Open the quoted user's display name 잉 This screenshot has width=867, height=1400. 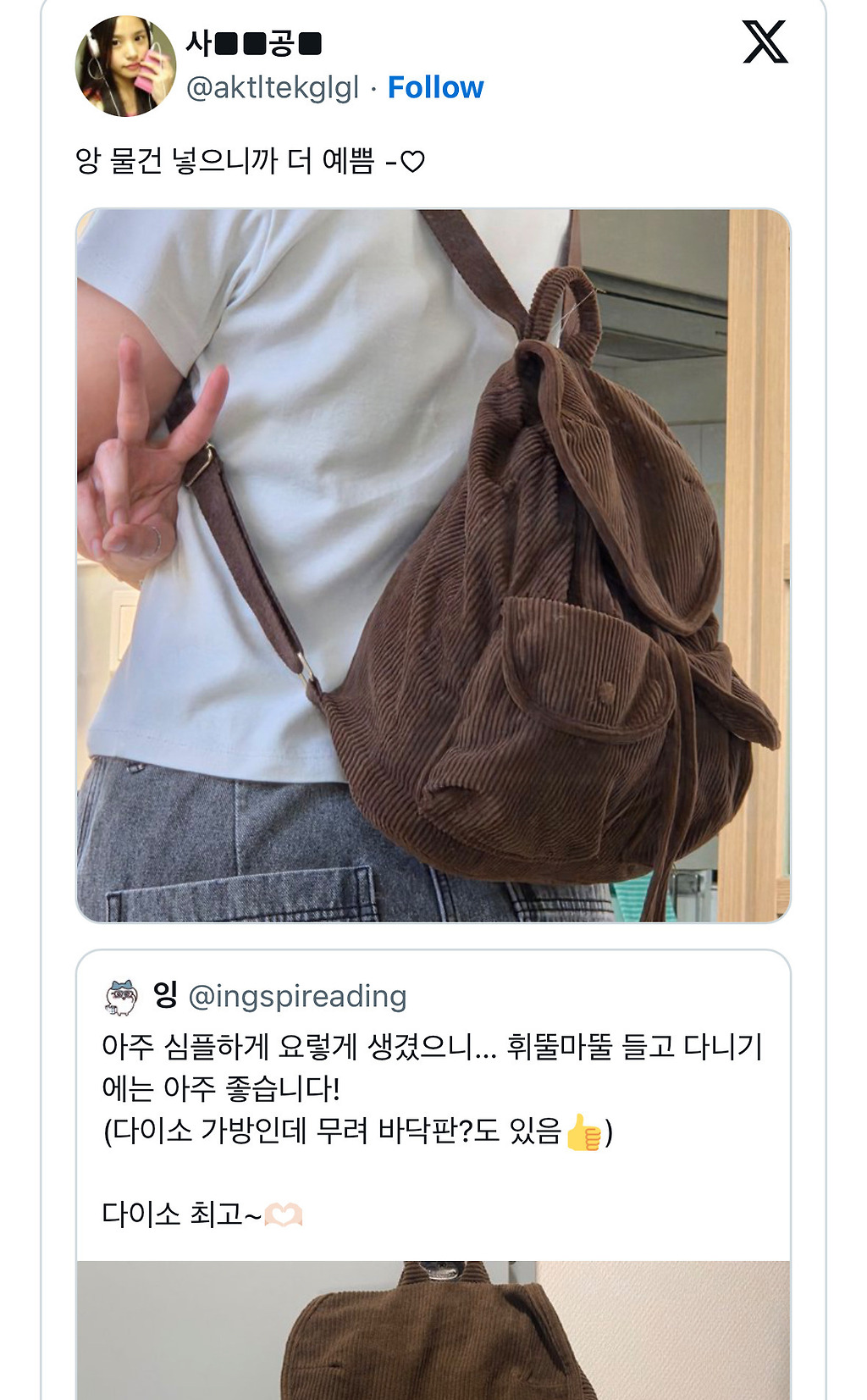[165, 995]
